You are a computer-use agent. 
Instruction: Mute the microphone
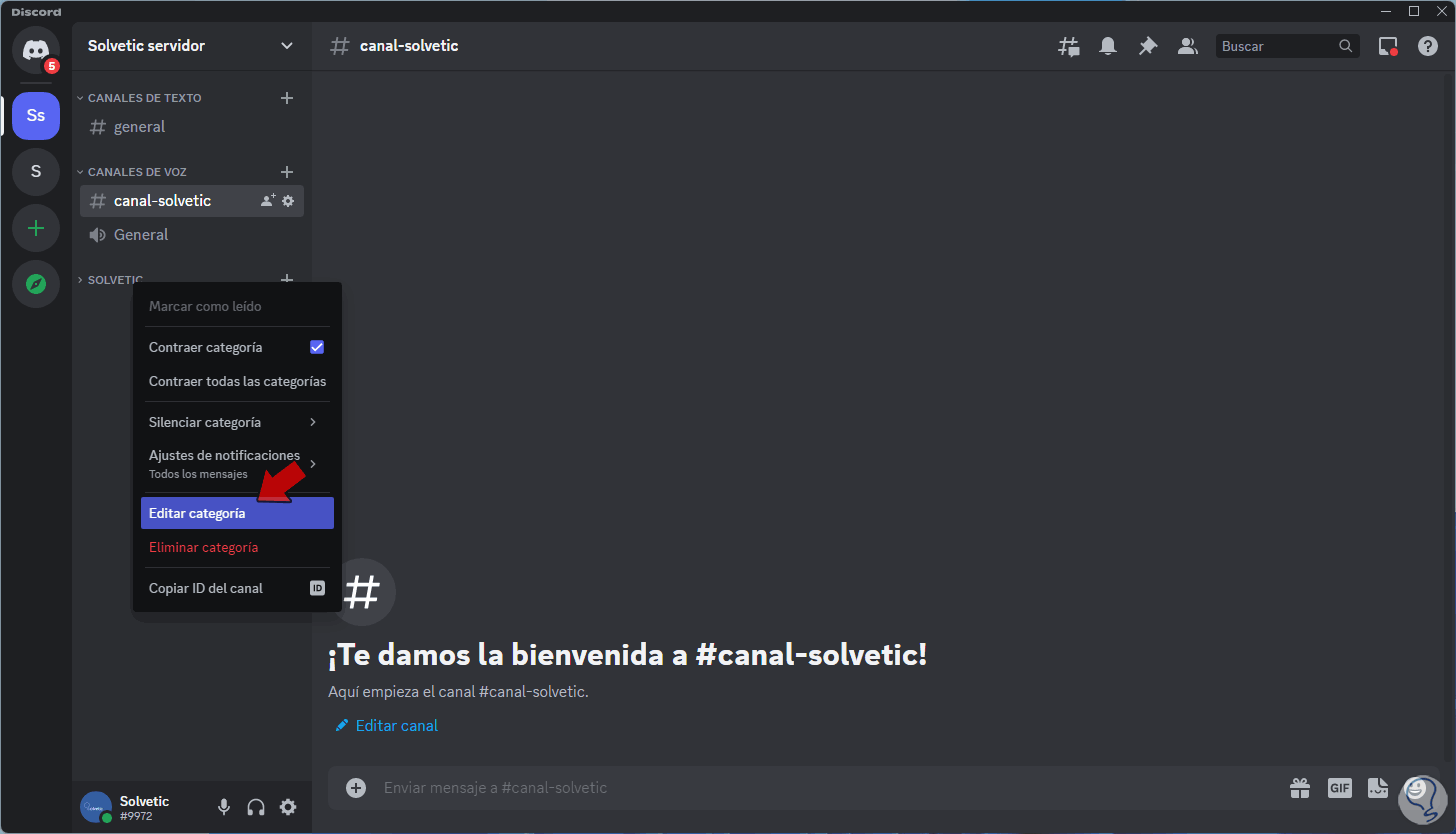pyautogui.click(x=224, y=807)
